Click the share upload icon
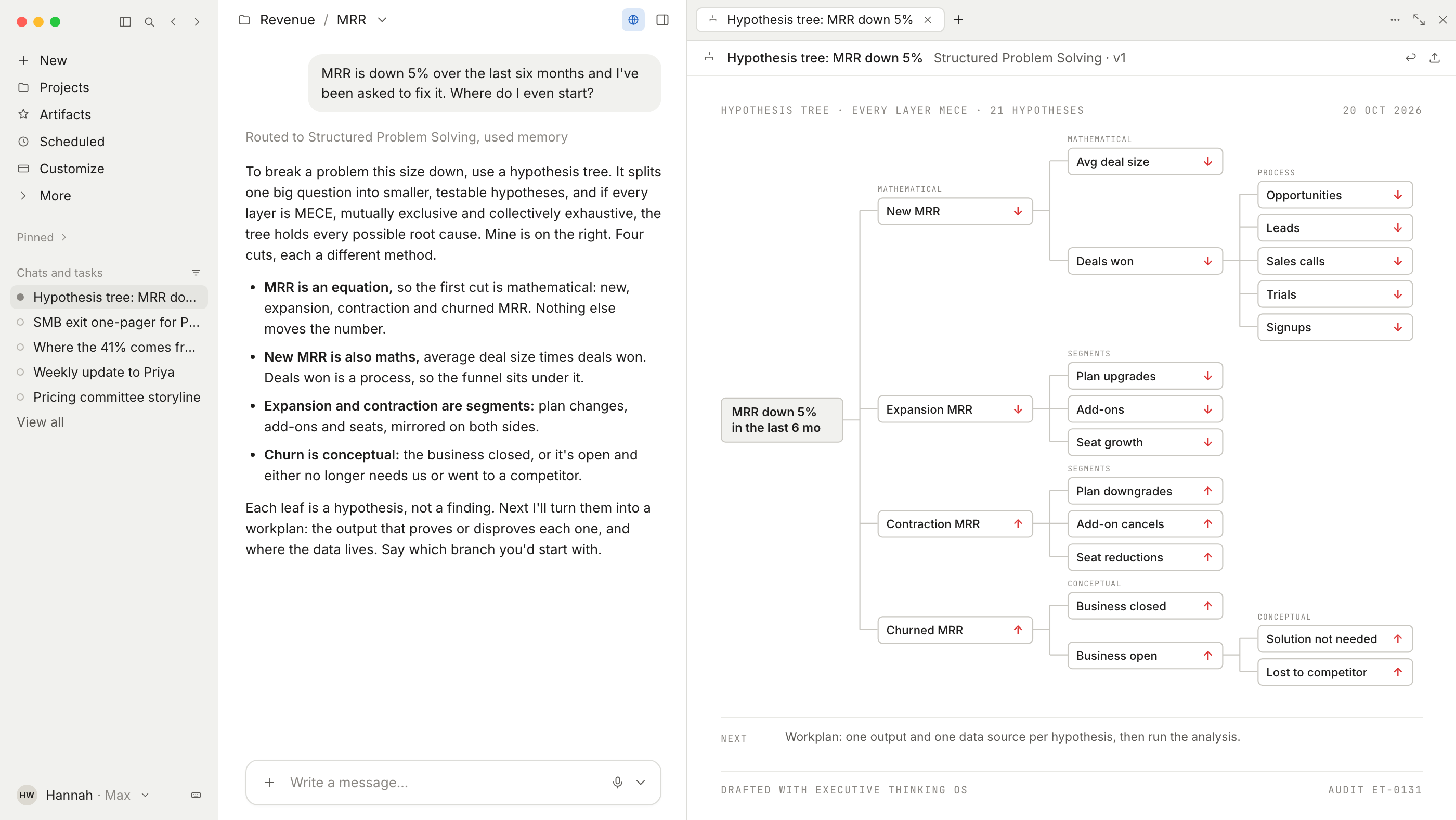 pos(1435,58)
